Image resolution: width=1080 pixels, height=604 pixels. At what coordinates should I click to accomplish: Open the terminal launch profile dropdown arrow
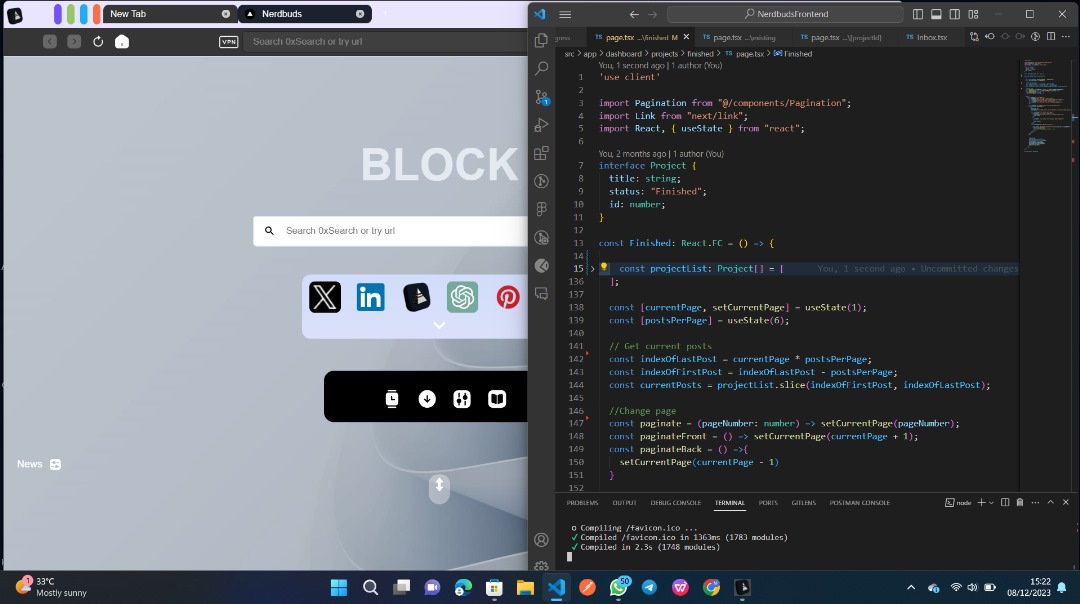(x=991, y=502)
